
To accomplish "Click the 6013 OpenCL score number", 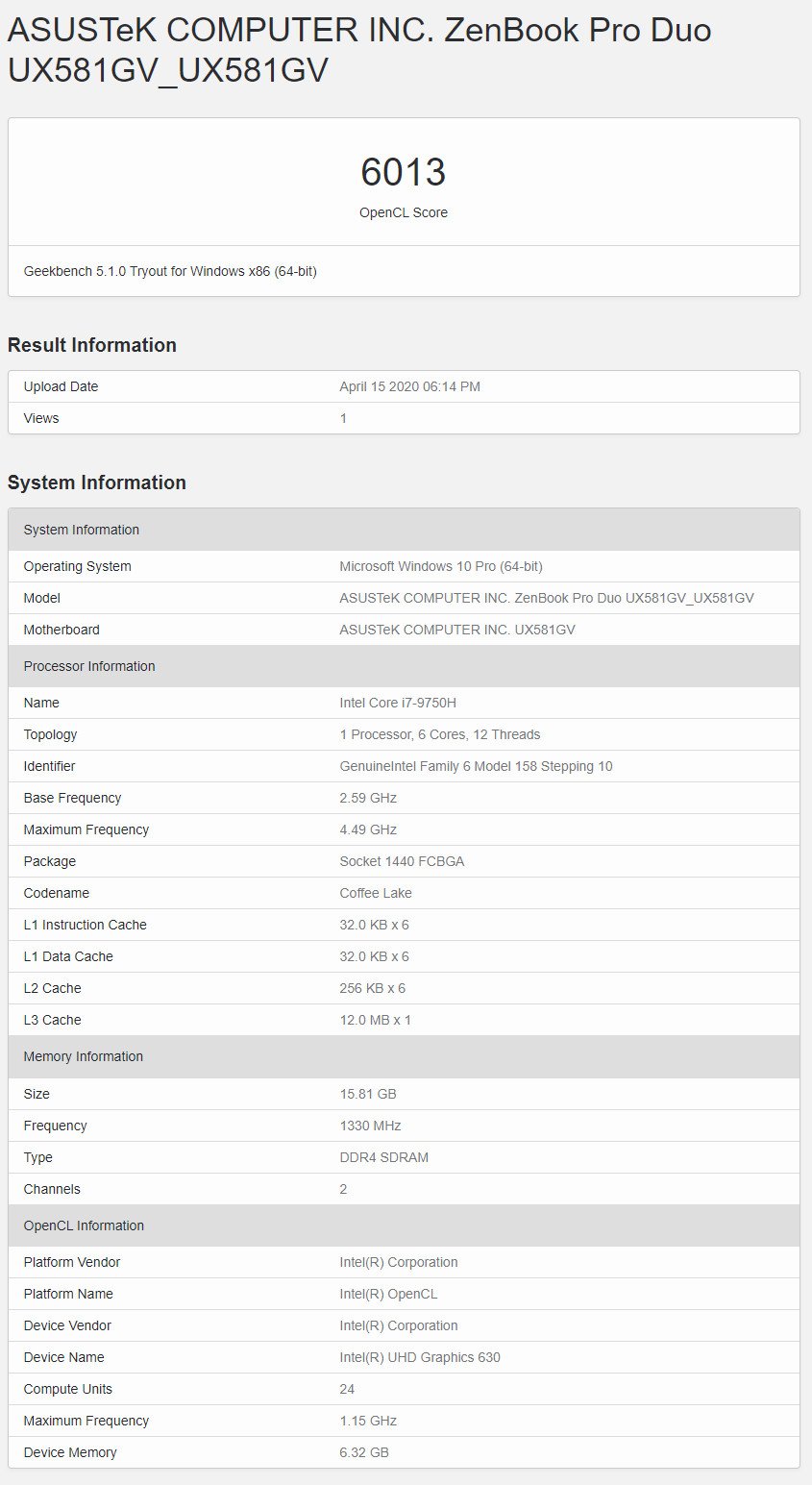I will [x=404, y=172].
